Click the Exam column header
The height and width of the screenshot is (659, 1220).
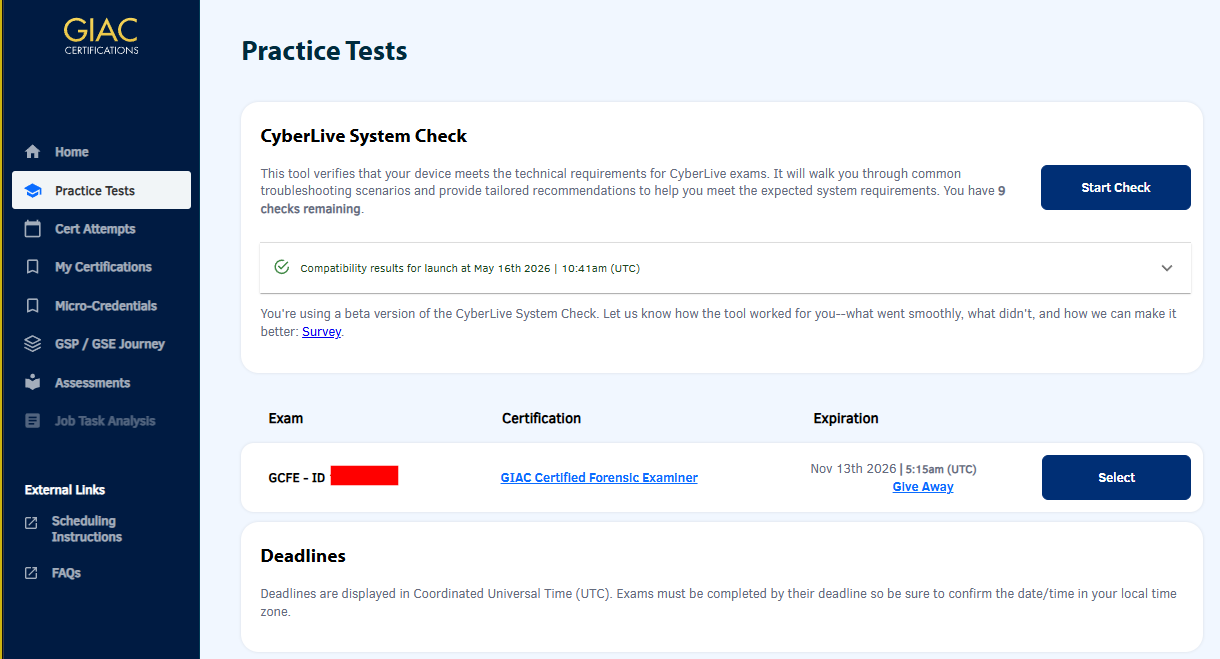[286, 418]
